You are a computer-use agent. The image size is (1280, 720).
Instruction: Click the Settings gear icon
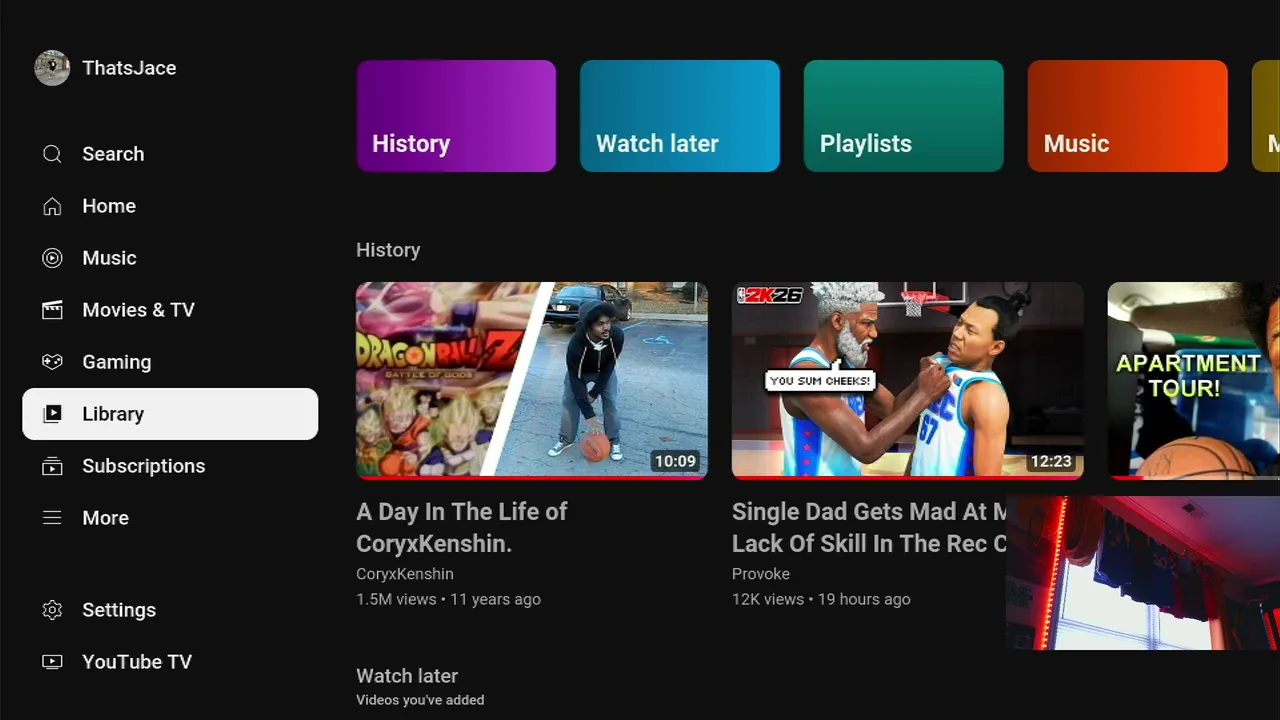52,610
